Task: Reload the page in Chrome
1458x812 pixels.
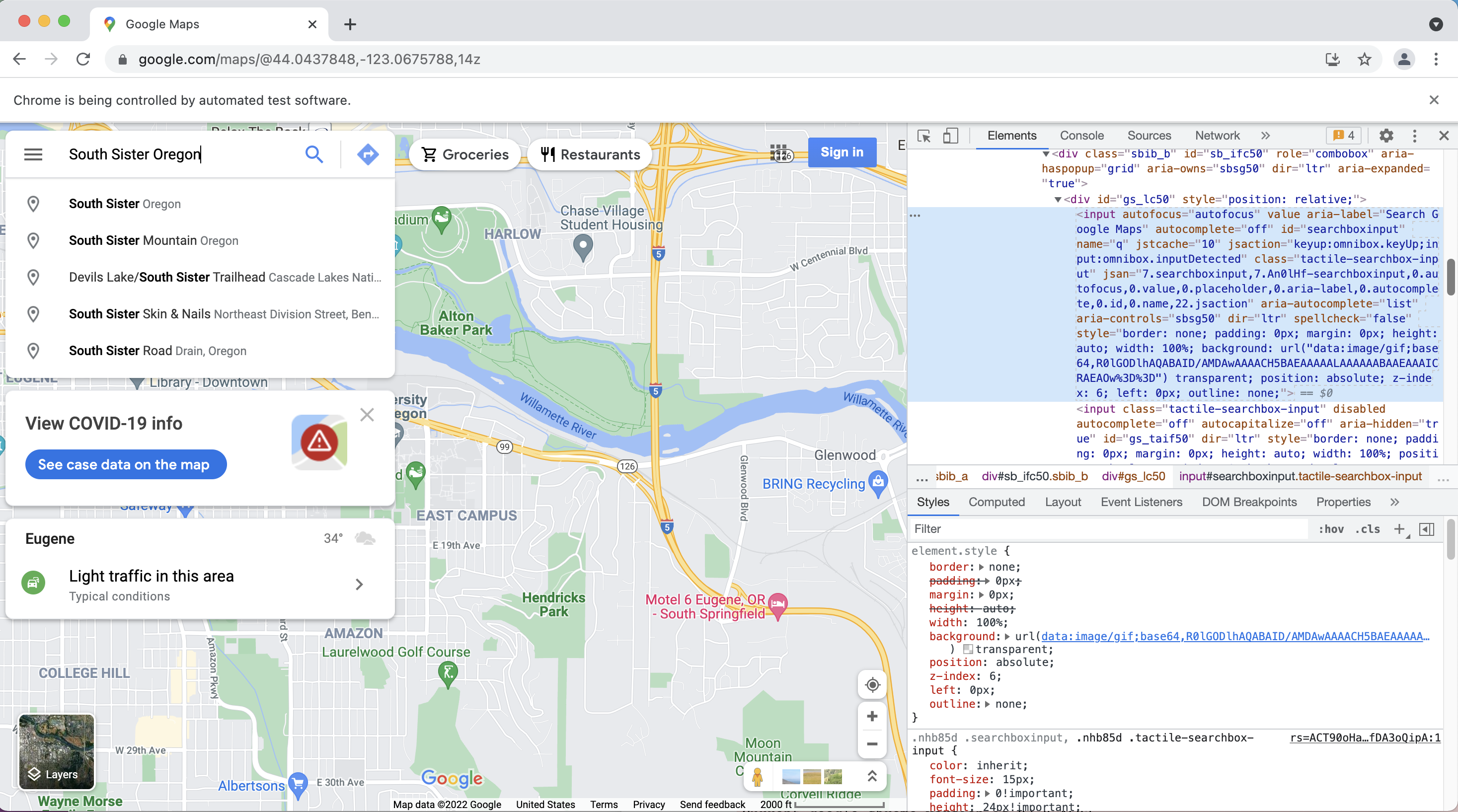Action: click(x=83, y=59)
